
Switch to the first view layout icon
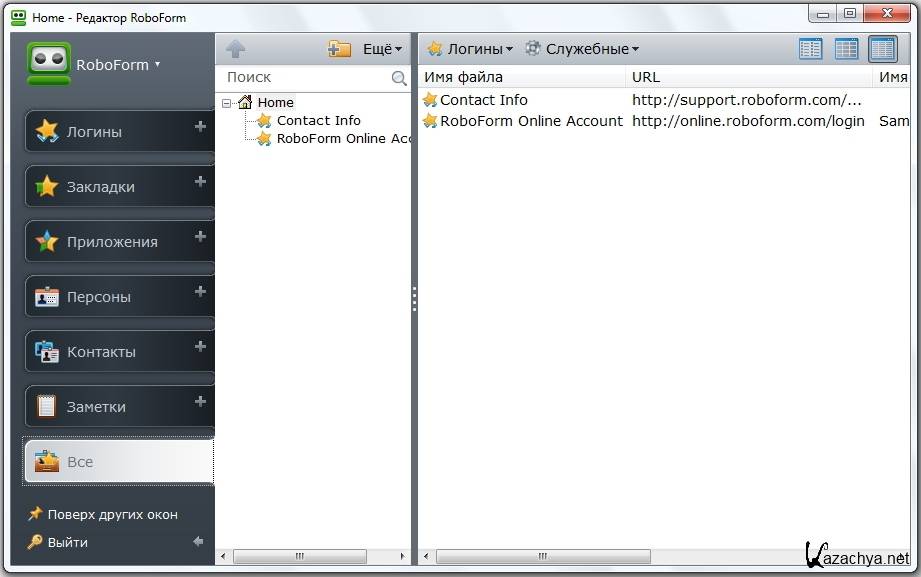click(x=810, y=49)
